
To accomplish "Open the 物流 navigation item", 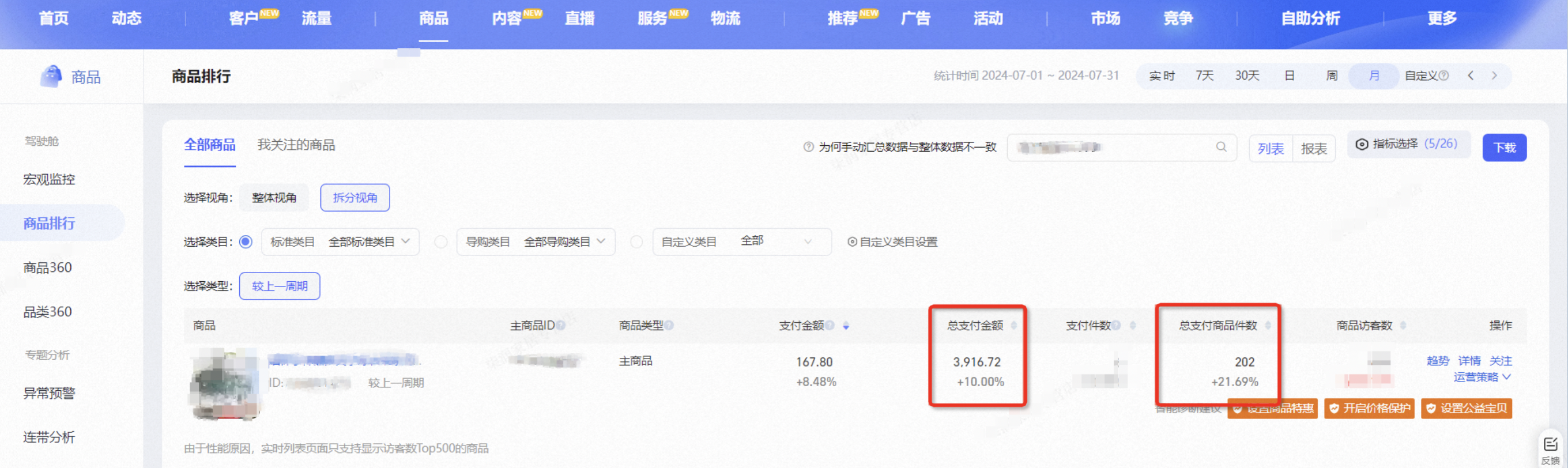I will coord(726,18).
